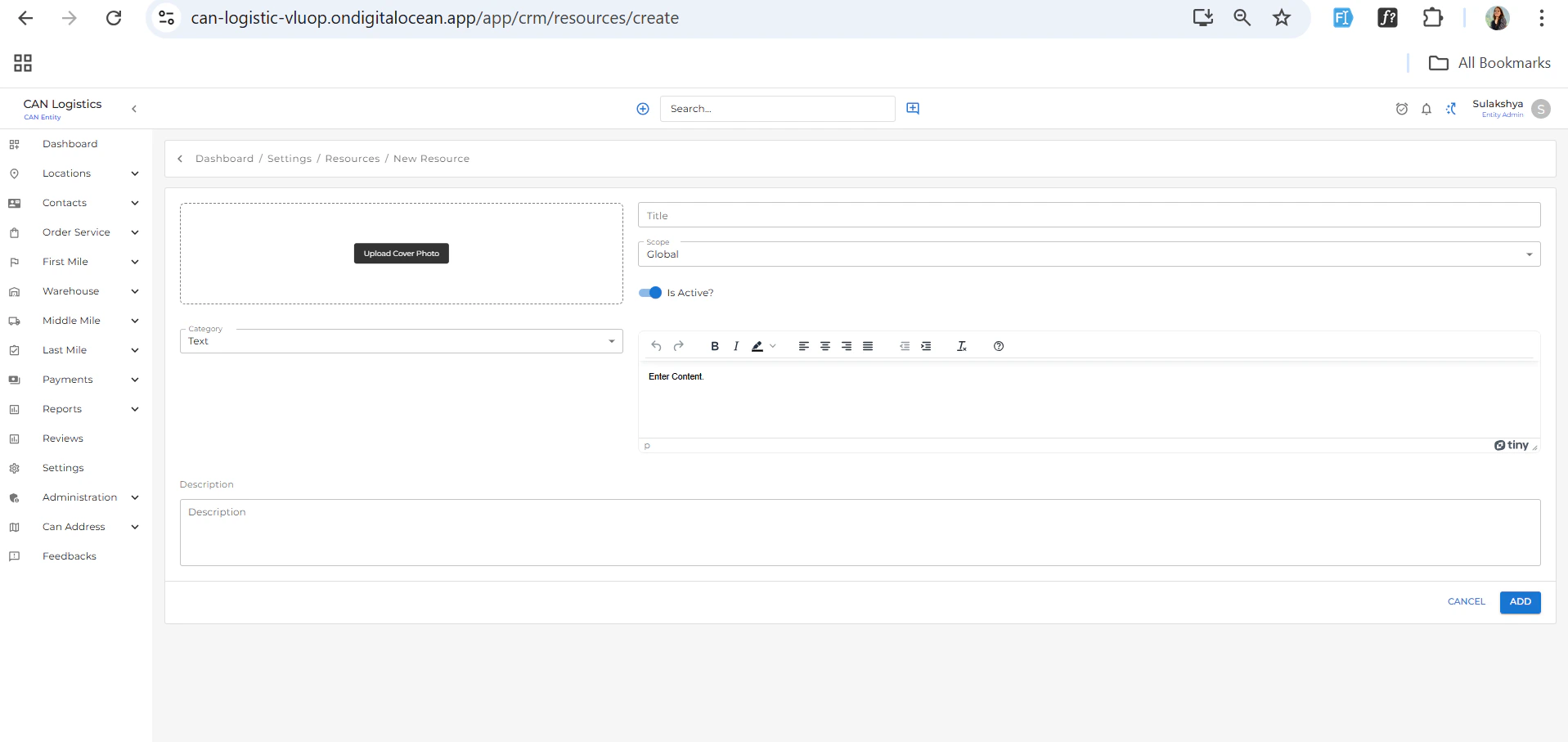This screenshot has height=742, width=1568.
Task: Open browser apps grid icon
Action: pyautogui.click(x=23, y=63)
